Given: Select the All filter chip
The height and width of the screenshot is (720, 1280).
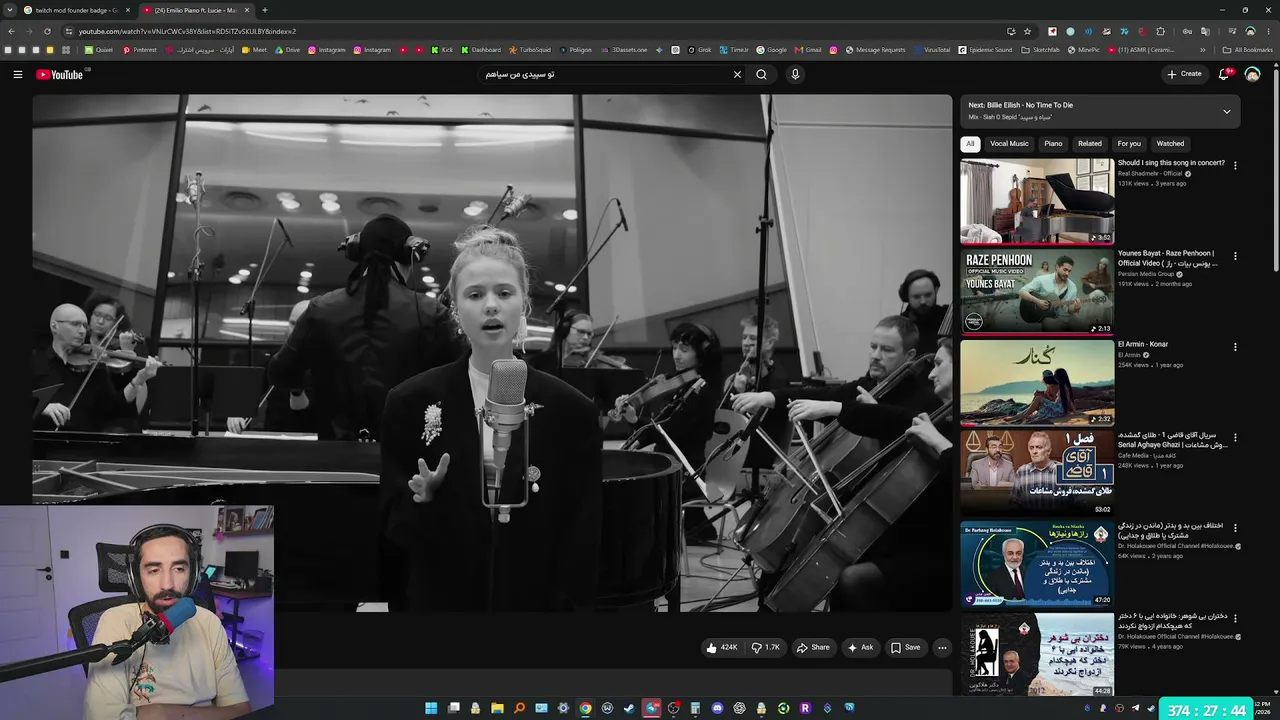Looking at the screenshot, I should [970, 144].
